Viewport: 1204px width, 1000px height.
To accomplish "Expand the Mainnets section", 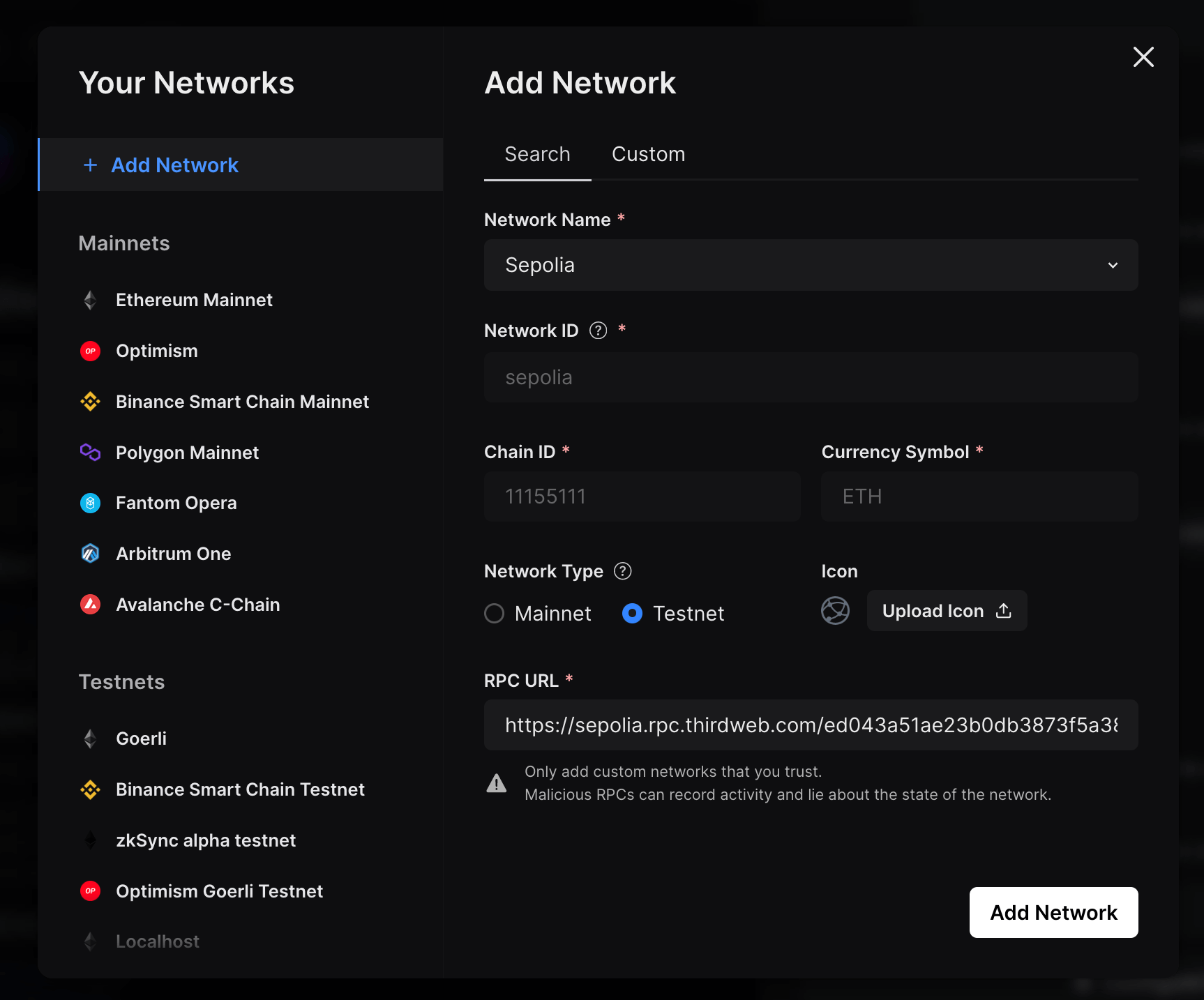I will 123,243.
